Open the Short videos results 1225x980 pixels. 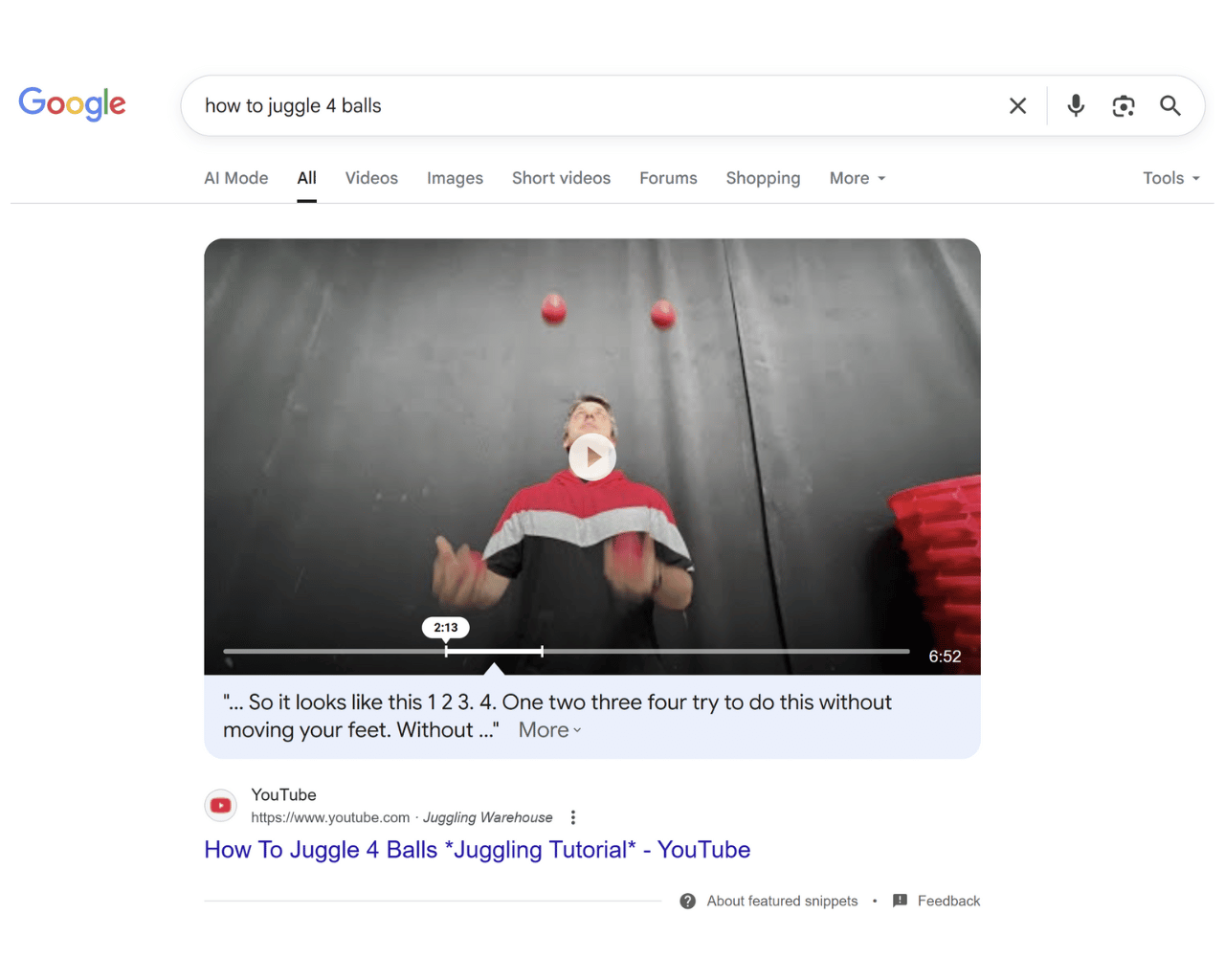(x=561, y=178)
